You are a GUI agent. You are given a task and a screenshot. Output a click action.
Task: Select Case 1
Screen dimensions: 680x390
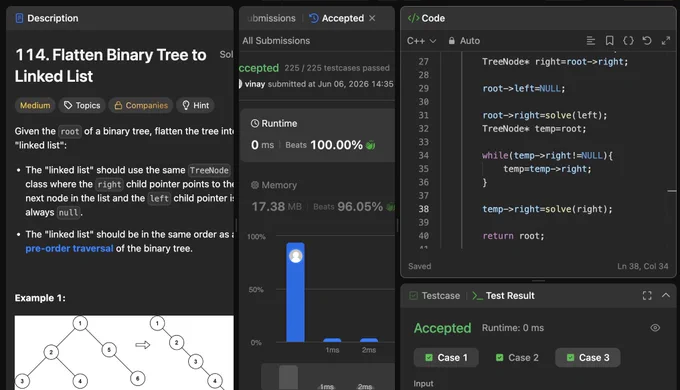point(446,358)
